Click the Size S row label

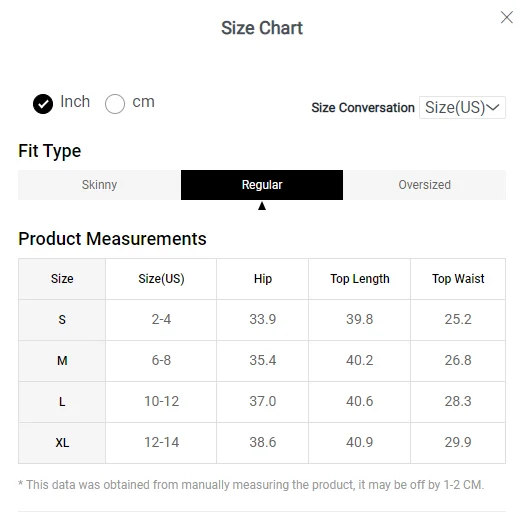[62, 320]
